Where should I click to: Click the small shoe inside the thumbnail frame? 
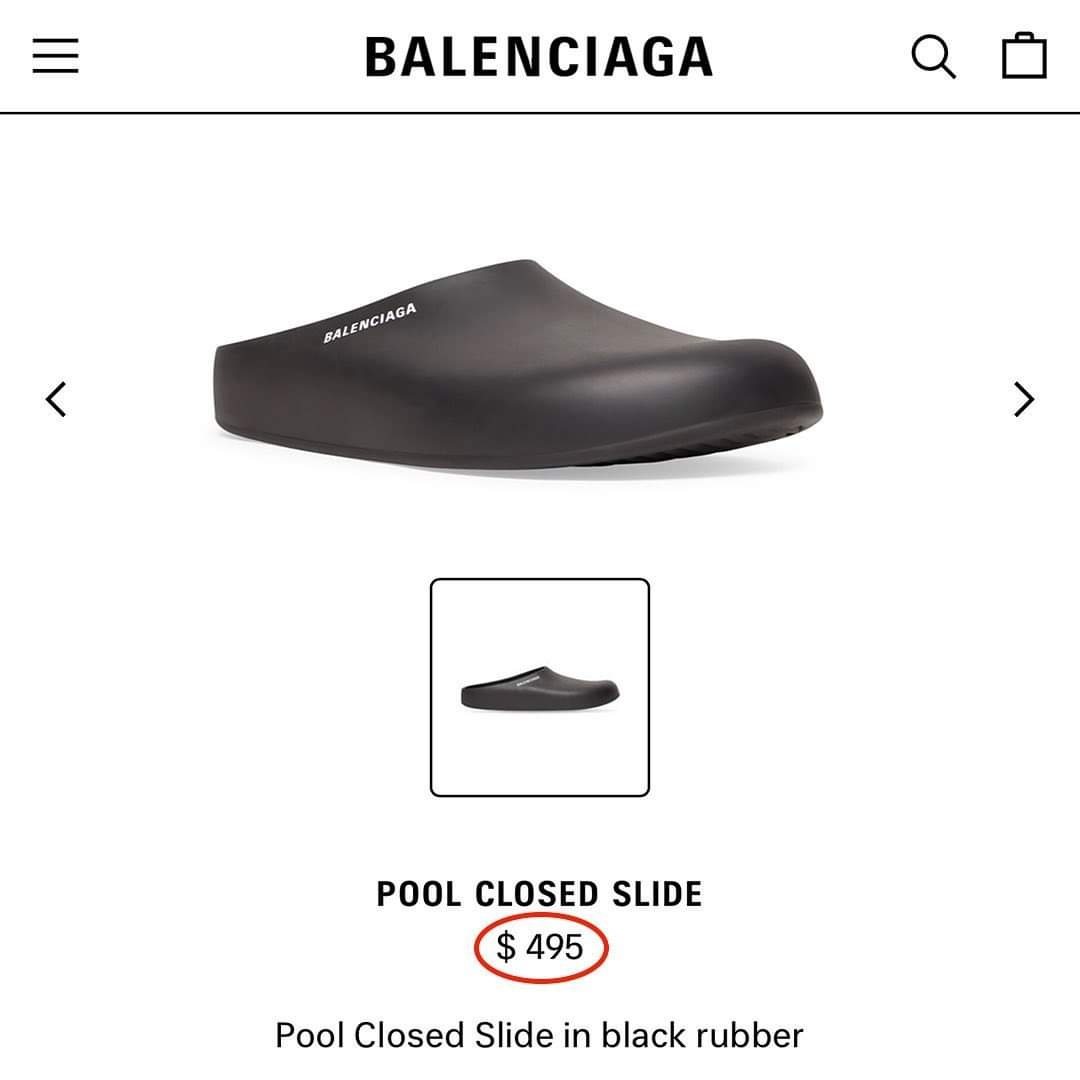point(540,689)
